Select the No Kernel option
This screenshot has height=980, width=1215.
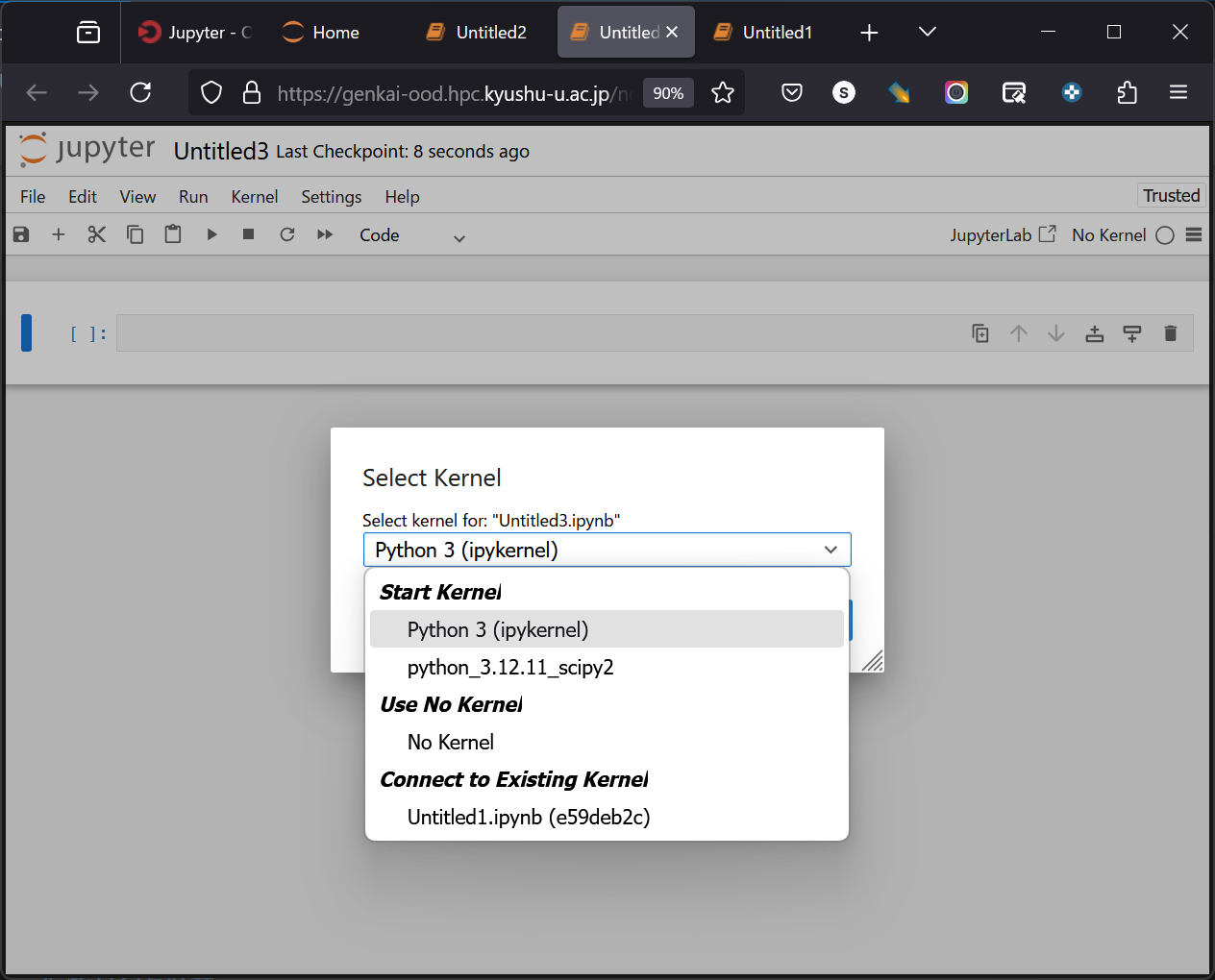(x=607, y=742)
